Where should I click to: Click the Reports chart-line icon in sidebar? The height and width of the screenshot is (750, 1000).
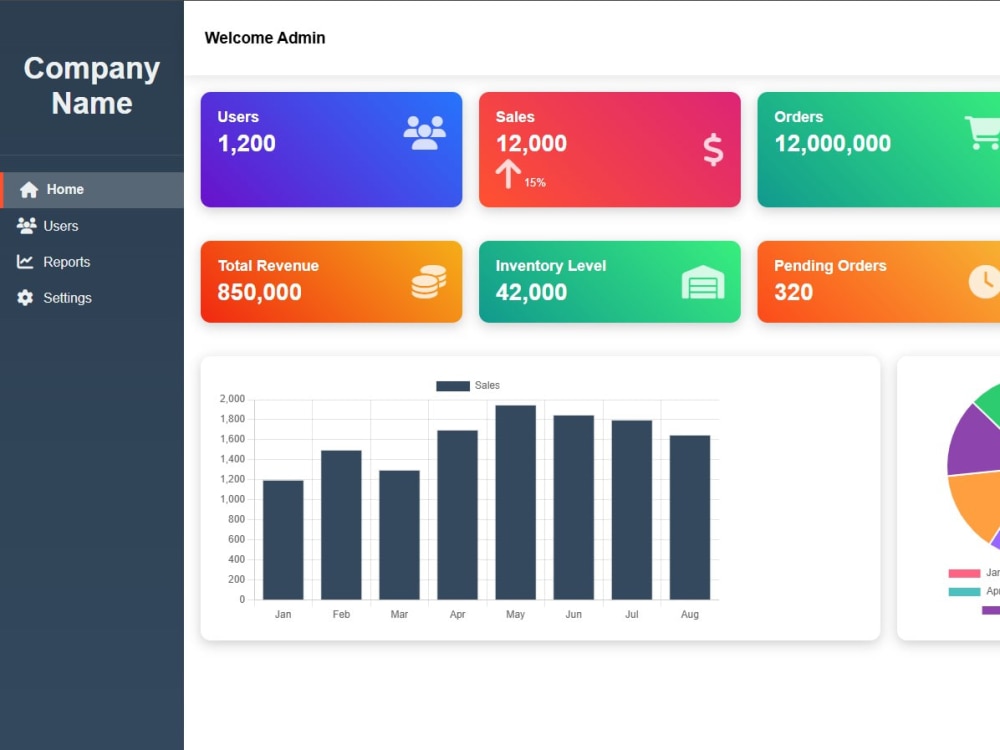(25, 261)
